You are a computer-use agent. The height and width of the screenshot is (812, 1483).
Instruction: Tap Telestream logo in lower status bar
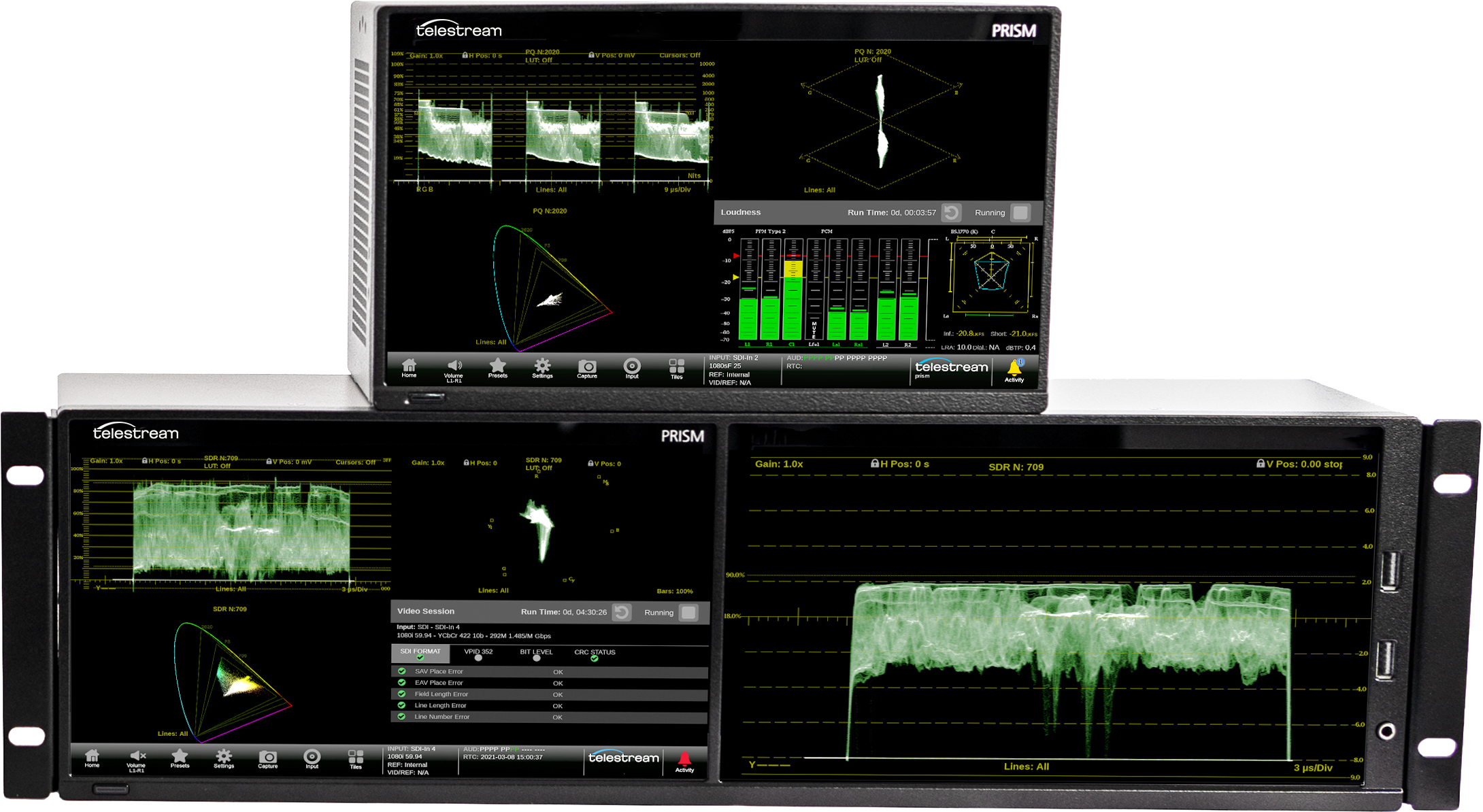click(623, 757)
